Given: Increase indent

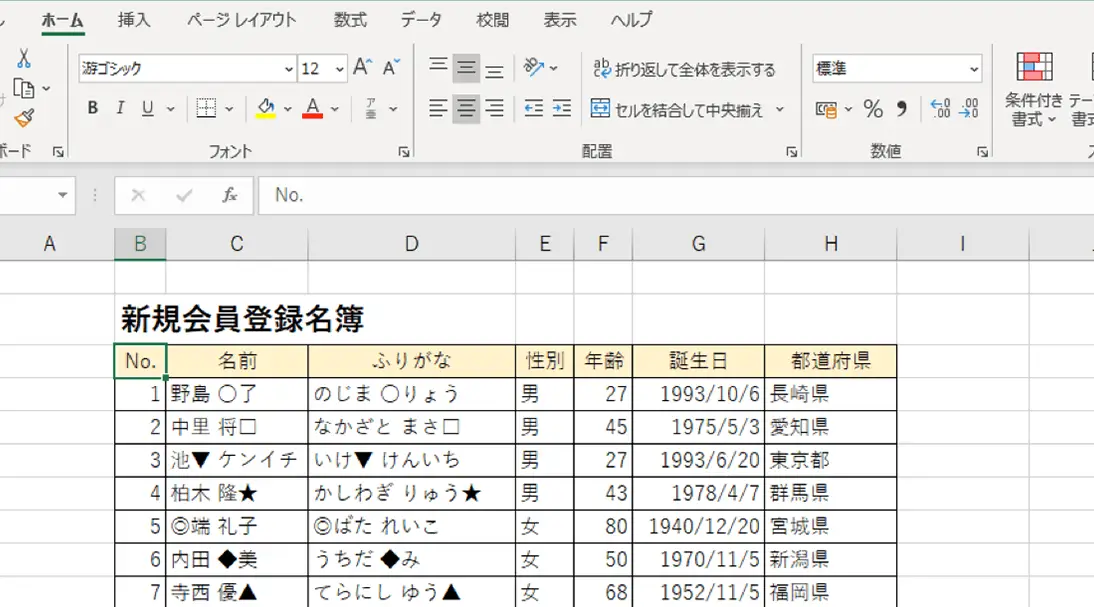Looking at the screenshot, I should [562, 108].
